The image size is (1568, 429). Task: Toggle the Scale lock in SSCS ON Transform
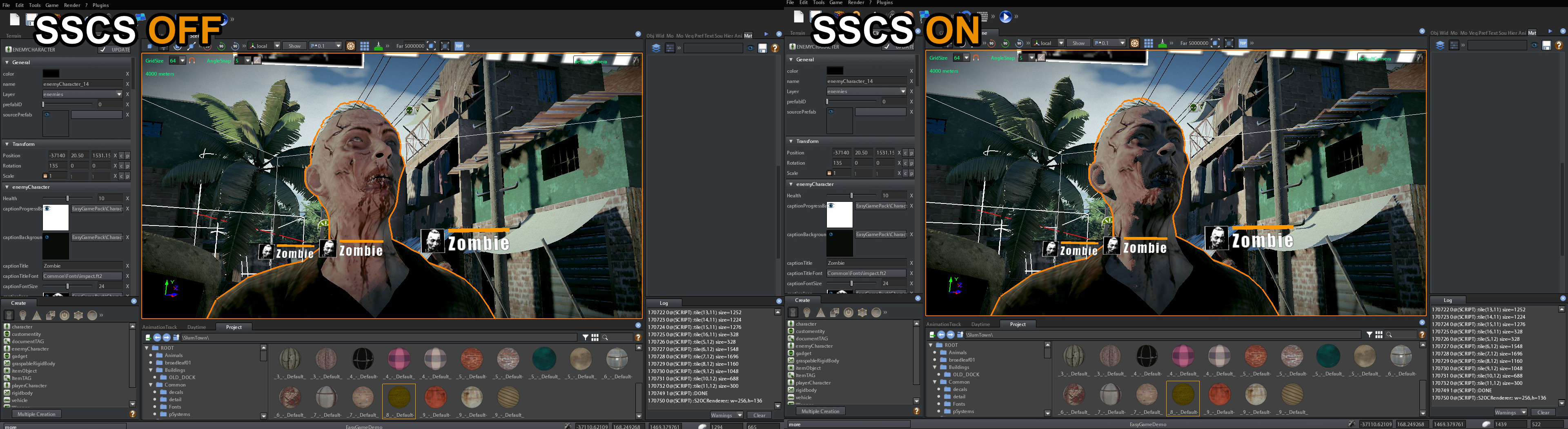pos(829,173)
